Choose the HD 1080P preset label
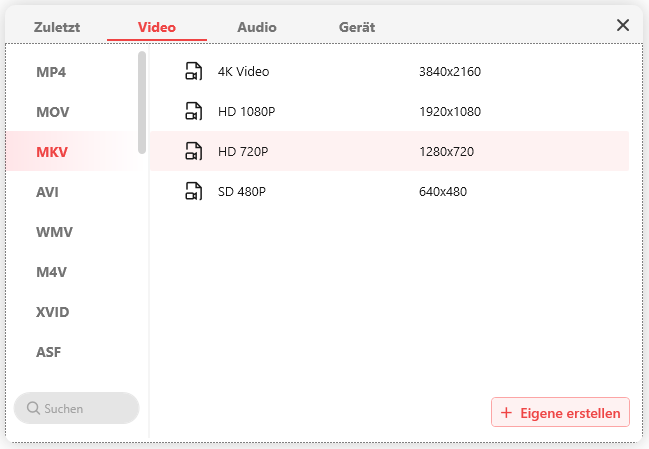649x449 pixels. [x=246, y=112]
